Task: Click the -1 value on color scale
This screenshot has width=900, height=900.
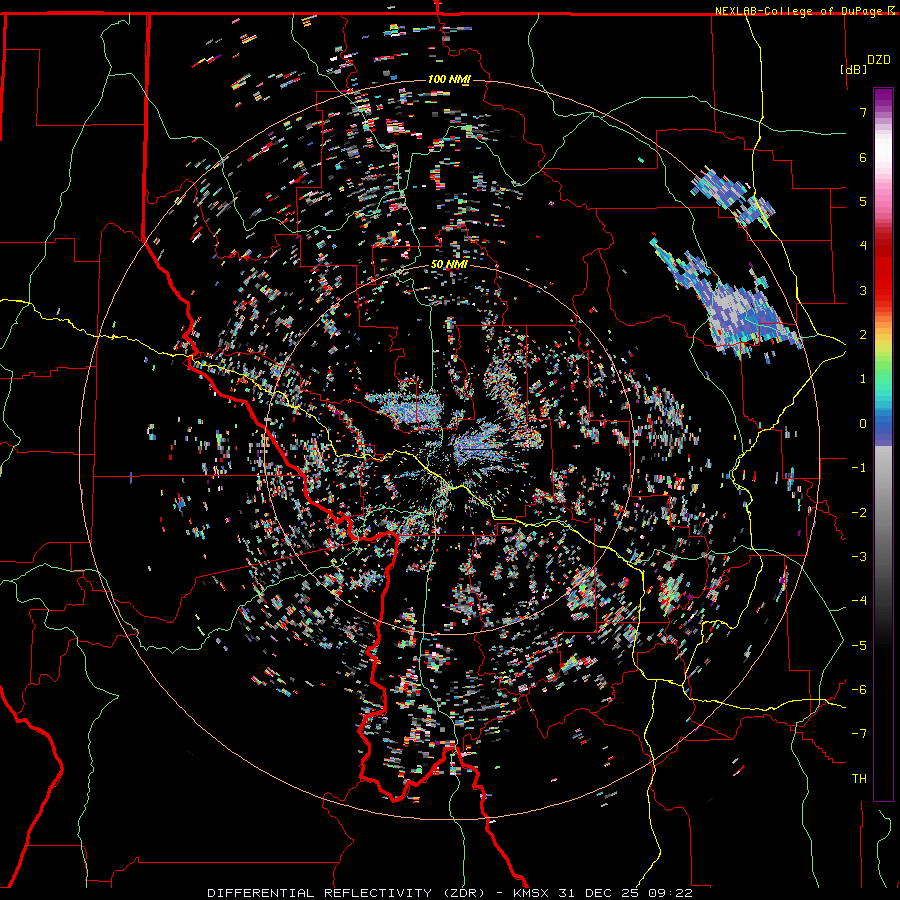Action: pyautogui.click(x=859, y=468)
